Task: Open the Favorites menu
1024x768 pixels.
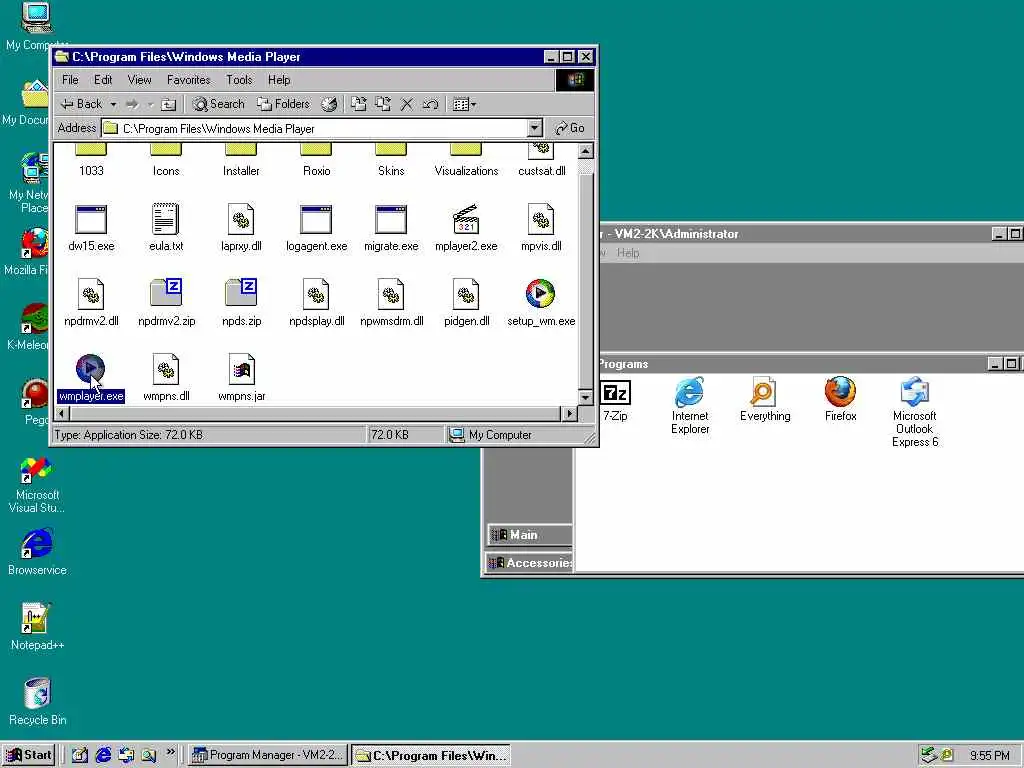Action: (x=189, y=80)
